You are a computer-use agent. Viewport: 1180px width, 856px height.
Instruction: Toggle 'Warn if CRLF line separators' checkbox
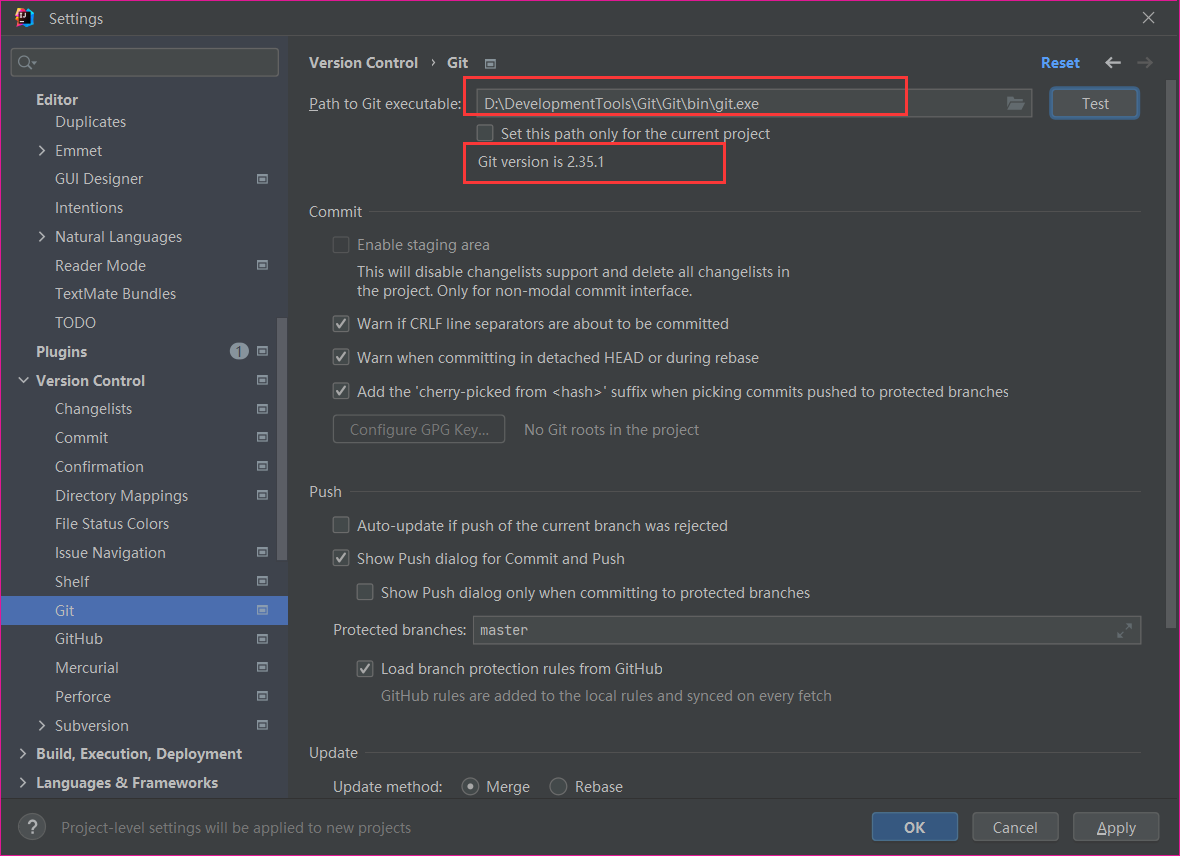(x=341, y=324)
